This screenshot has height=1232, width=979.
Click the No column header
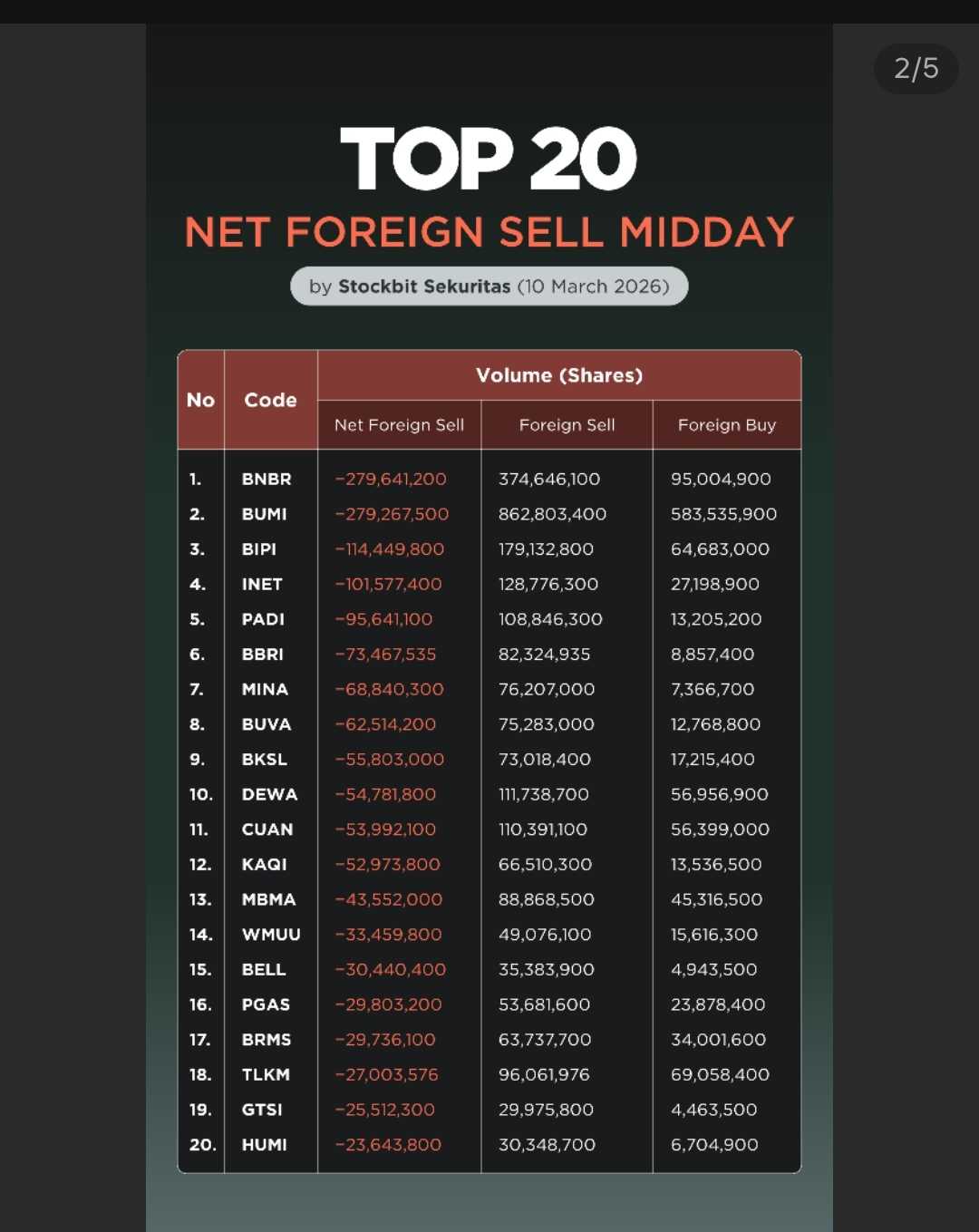coord(200,400)
